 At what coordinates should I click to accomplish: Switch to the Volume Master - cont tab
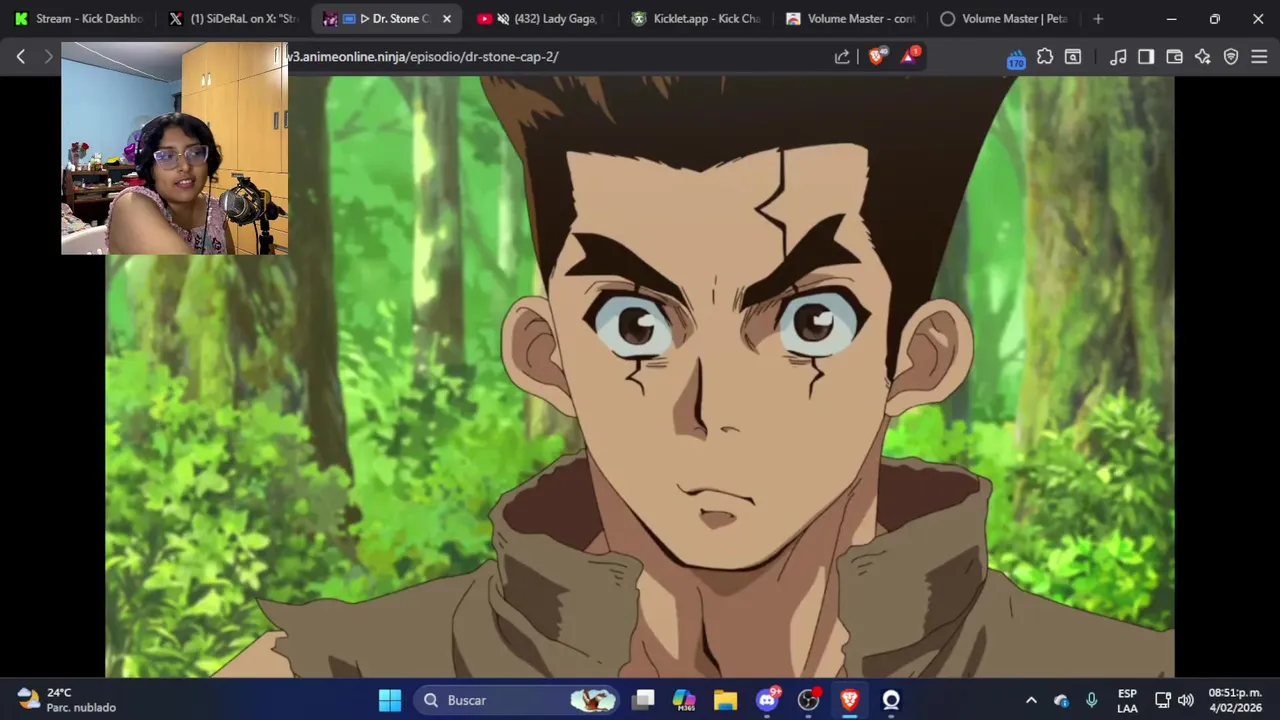coord(850,18)
